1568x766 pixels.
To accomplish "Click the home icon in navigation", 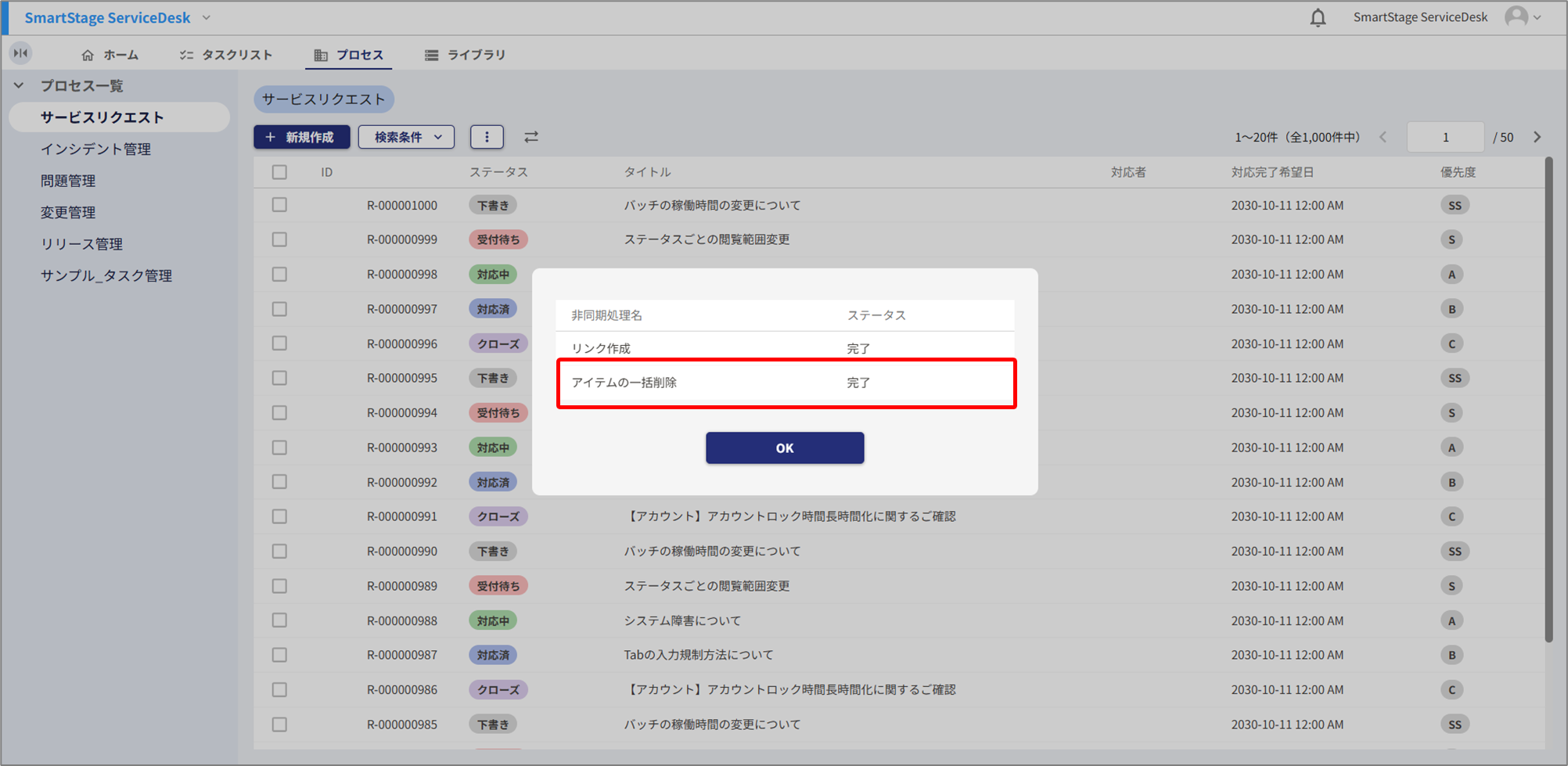I will (88, 55).
